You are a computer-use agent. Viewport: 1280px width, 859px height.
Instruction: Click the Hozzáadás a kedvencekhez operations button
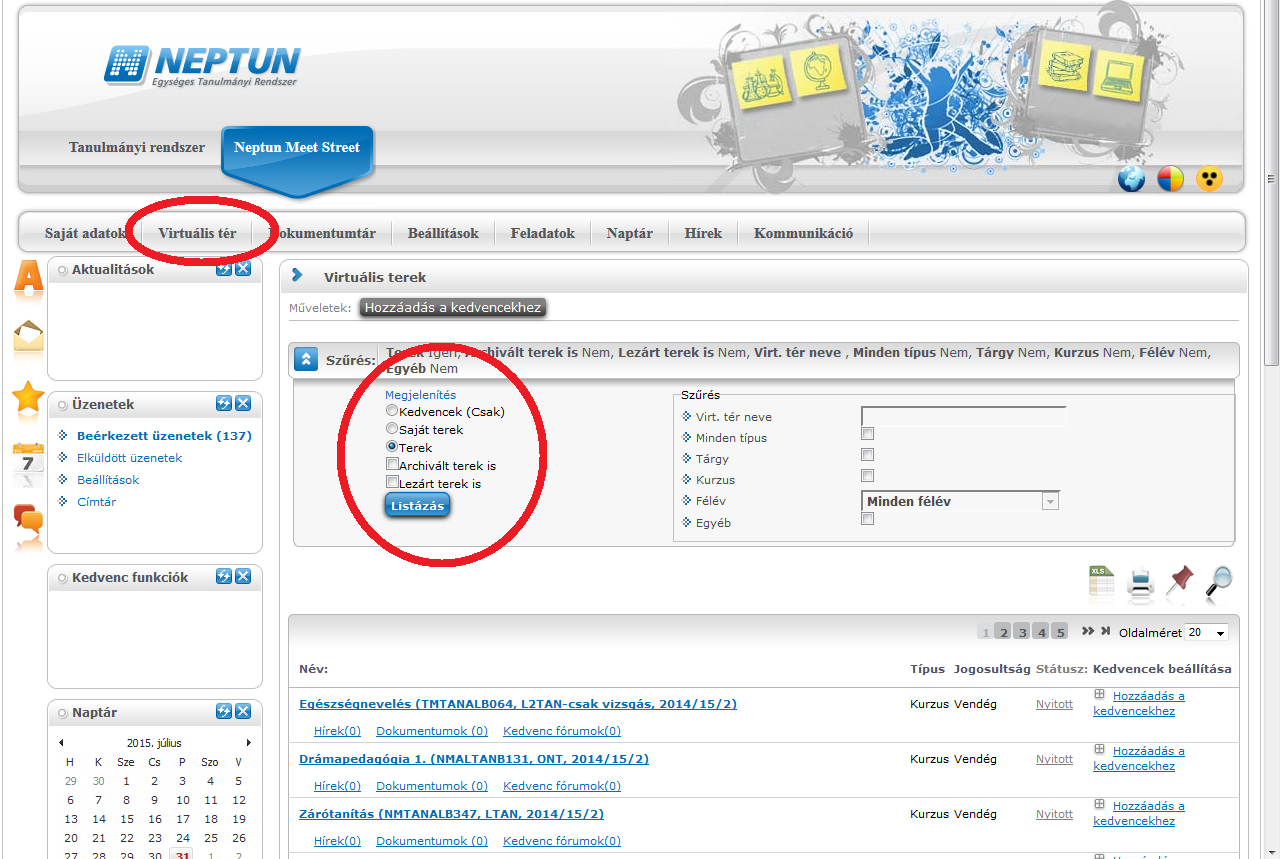(453, 308)
